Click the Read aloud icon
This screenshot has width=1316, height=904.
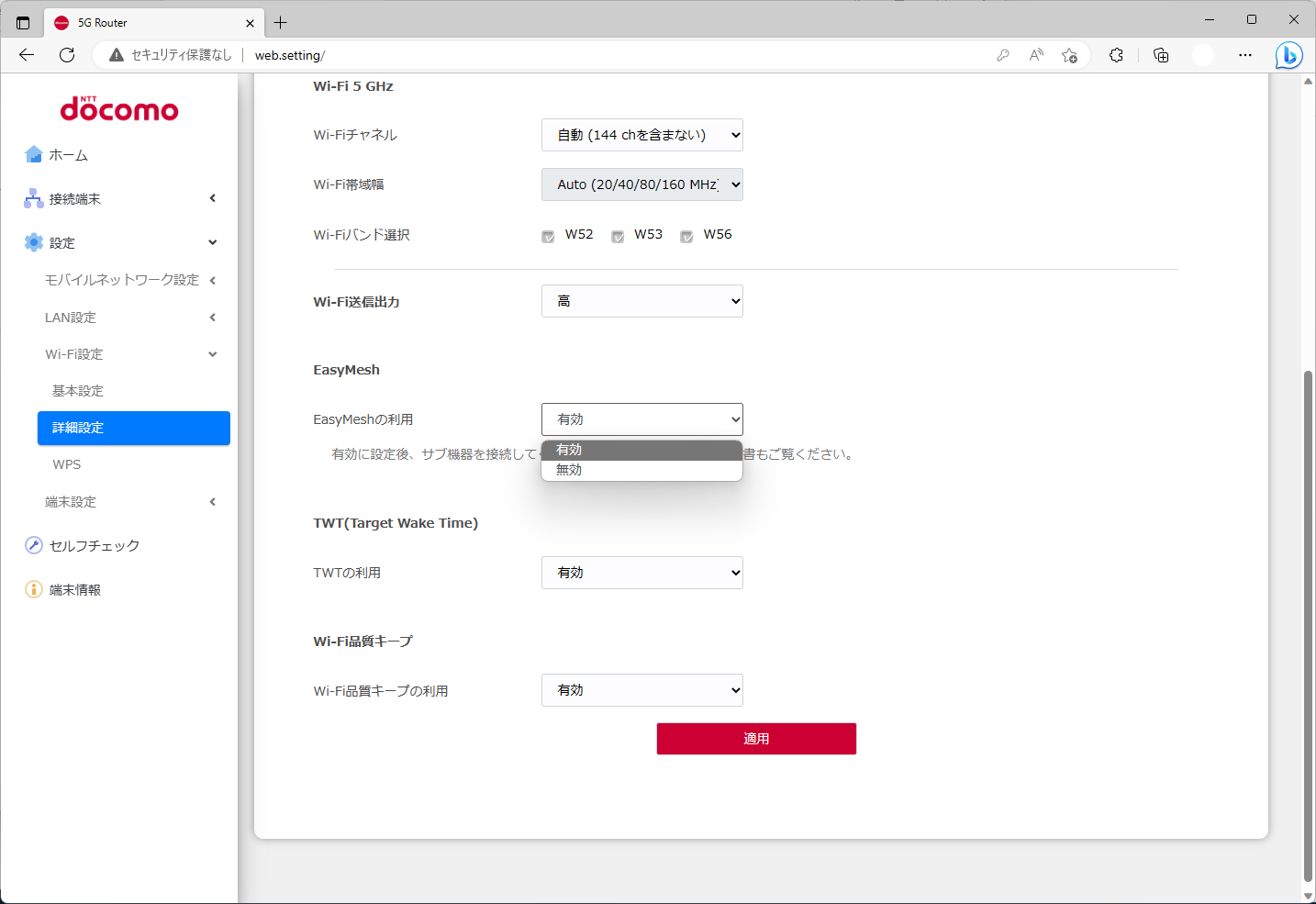tap(1036, 55)
